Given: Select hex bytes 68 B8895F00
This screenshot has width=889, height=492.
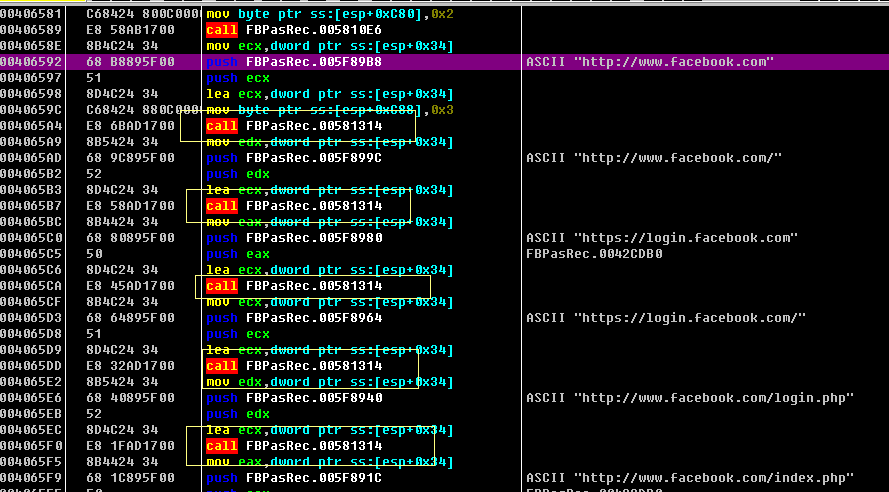Looking at the screenshot, I should [x=130, y=62].
